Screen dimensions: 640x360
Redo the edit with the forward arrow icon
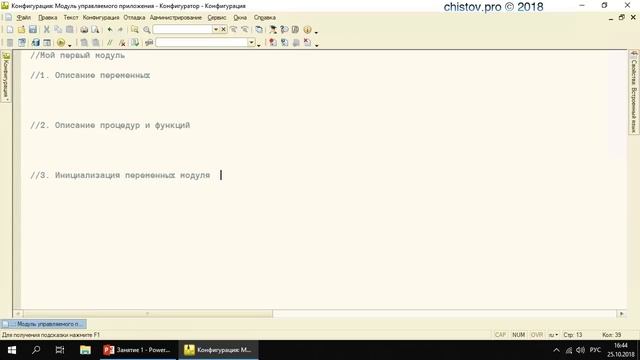[120, 29]
